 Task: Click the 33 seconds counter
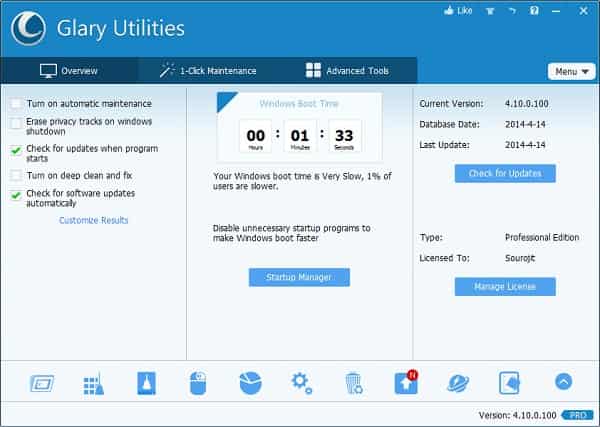344,136
